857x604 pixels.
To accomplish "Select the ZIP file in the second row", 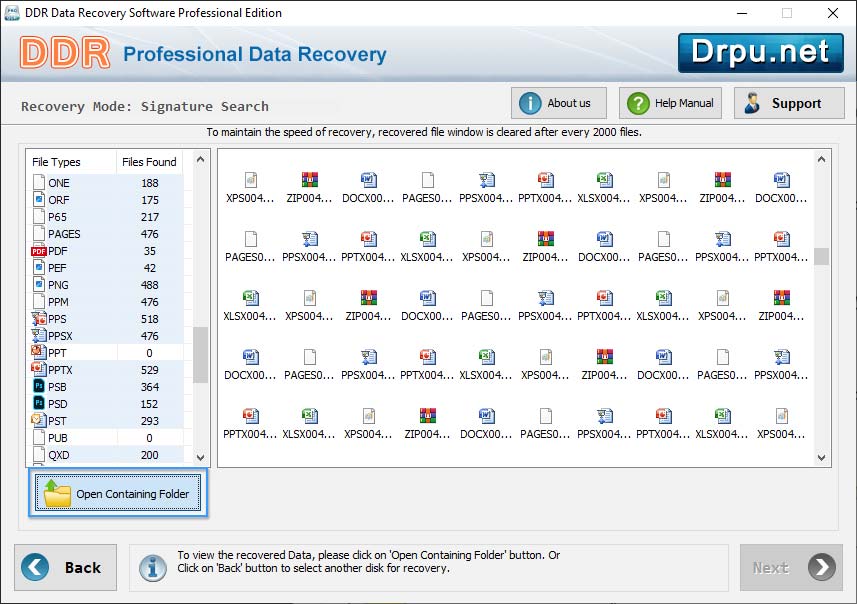I will [x=545, y=247].
